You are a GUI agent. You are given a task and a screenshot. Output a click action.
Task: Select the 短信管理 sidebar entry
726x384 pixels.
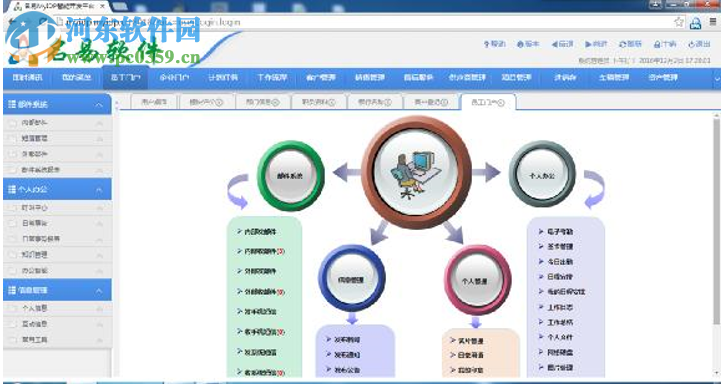click(x=57, y=138)
